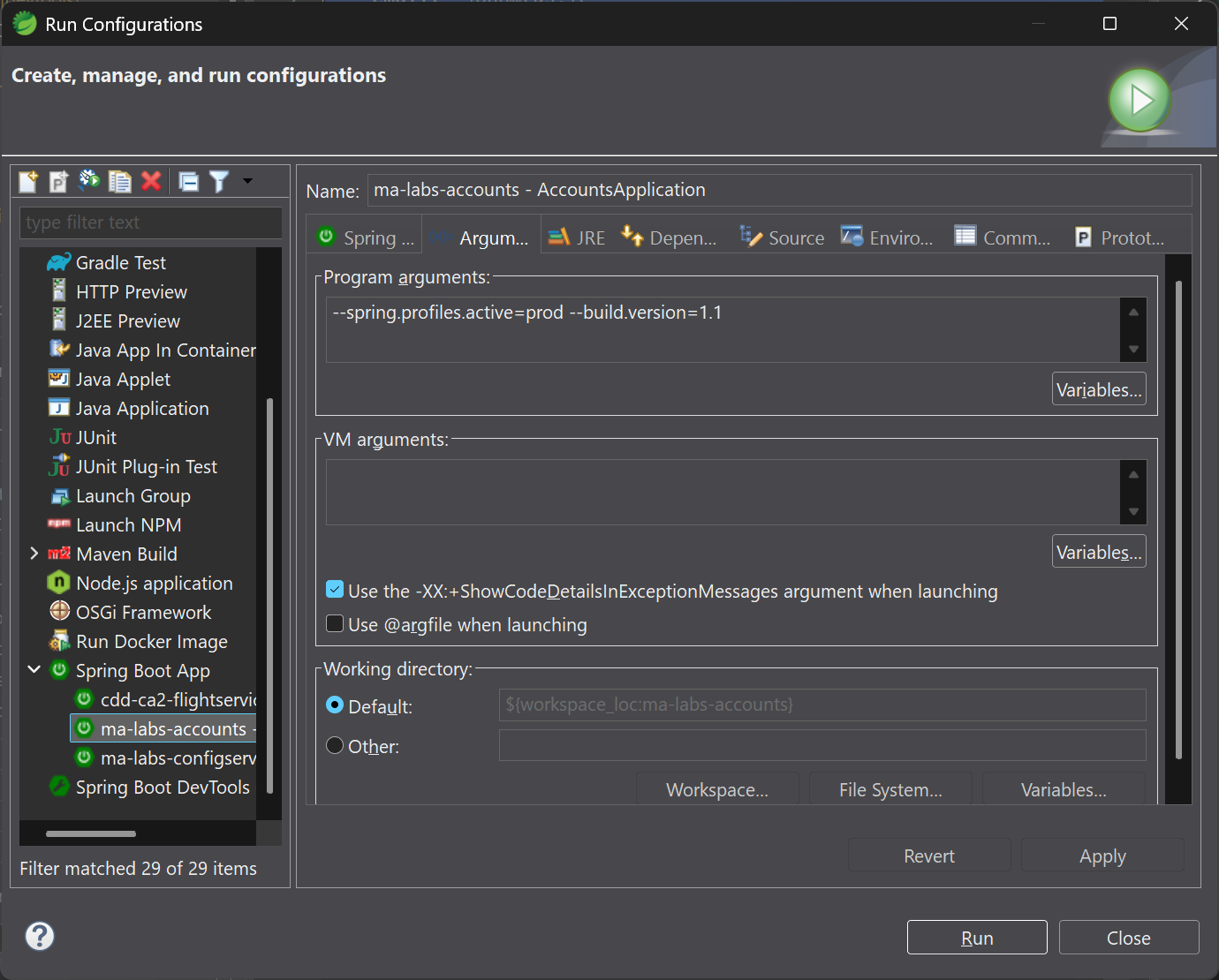Select Node.js application entry
This screenshot has height=980, width=1219.
pos(140,583)
